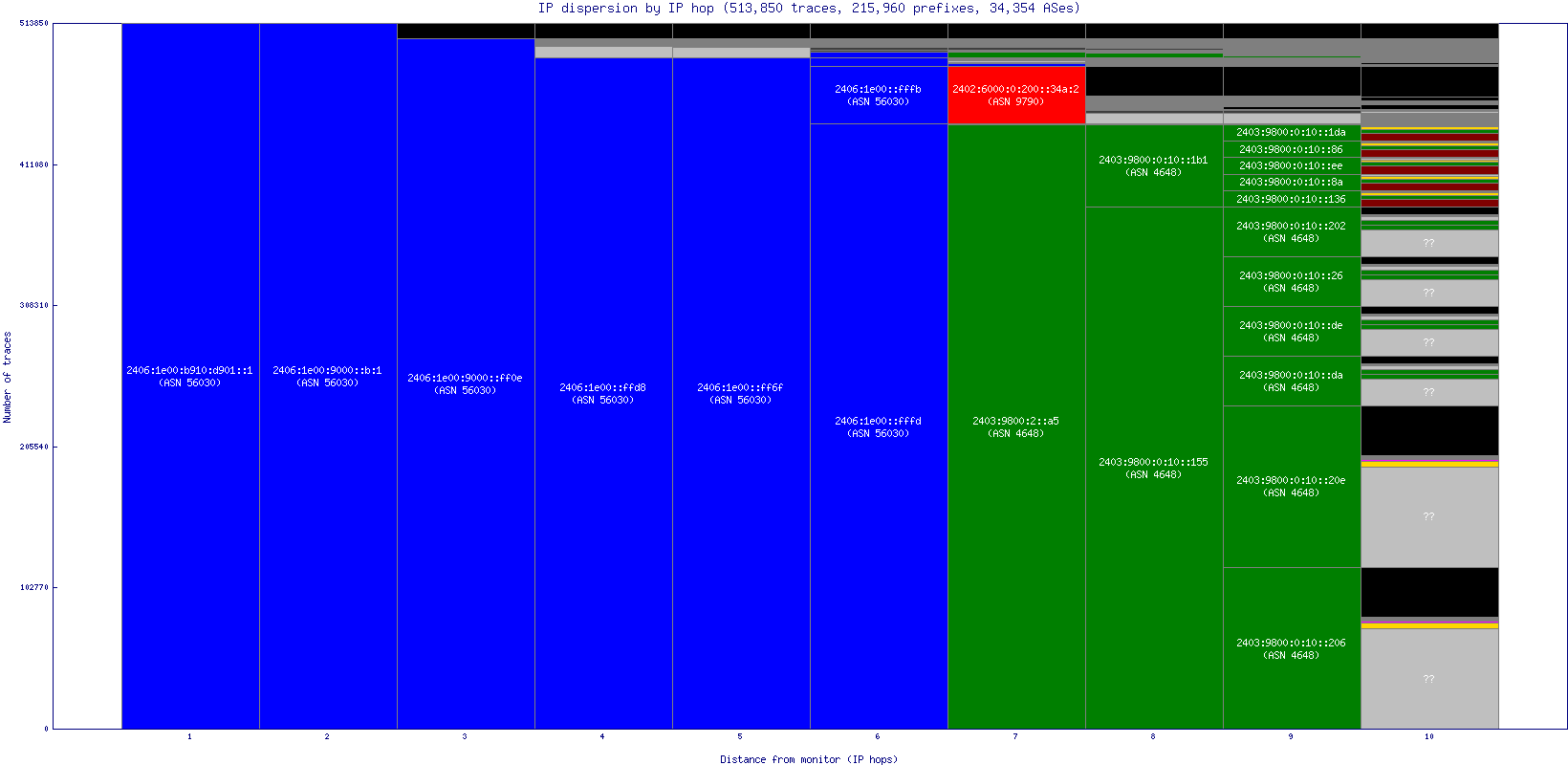Image resolution: width=1568 pixels, height=765 pixels.
Task: Click the y-axis value 513850
Action: (33, 23)
